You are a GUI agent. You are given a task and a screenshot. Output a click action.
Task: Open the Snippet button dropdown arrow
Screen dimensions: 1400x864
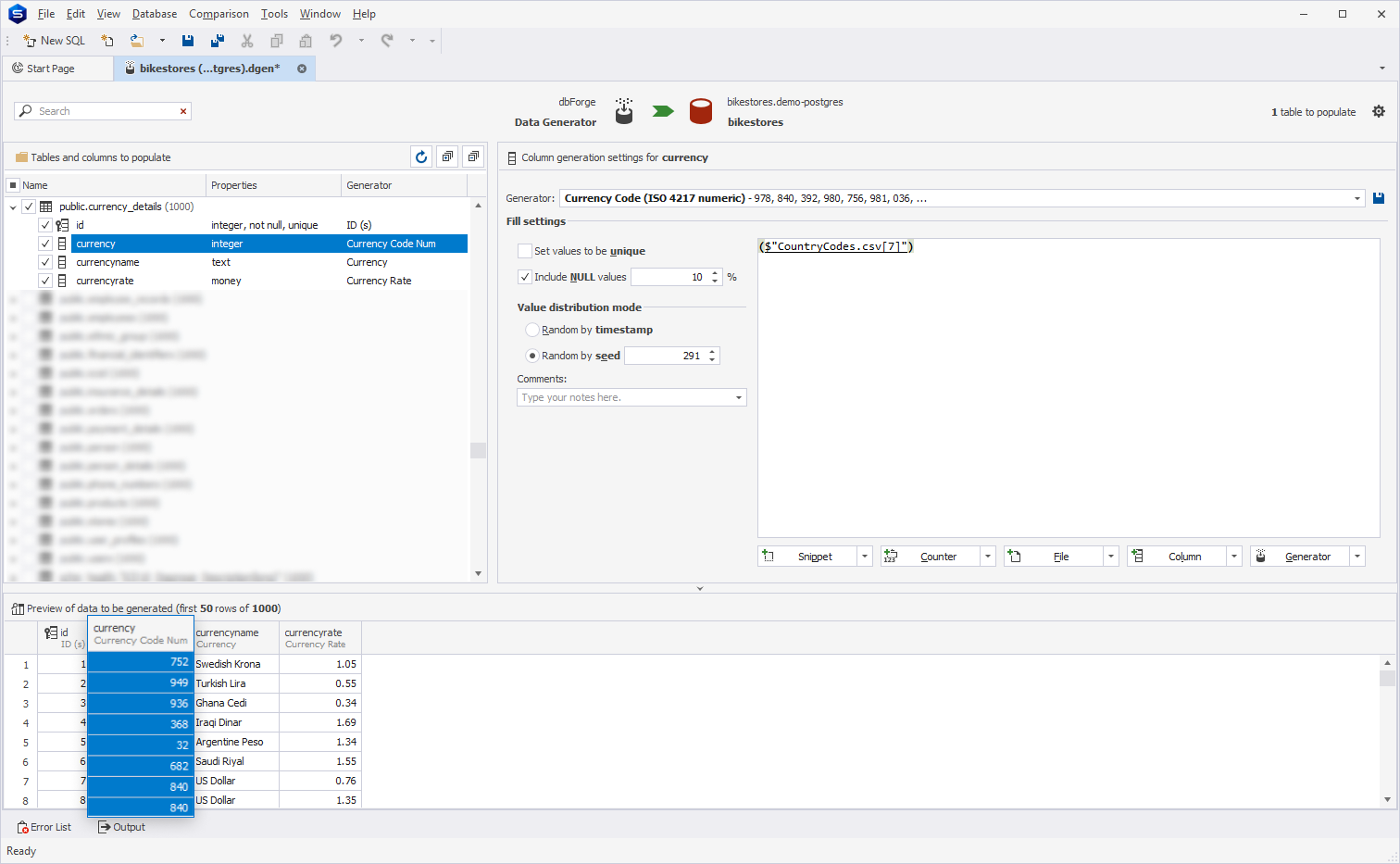click(x=865, y=557)
